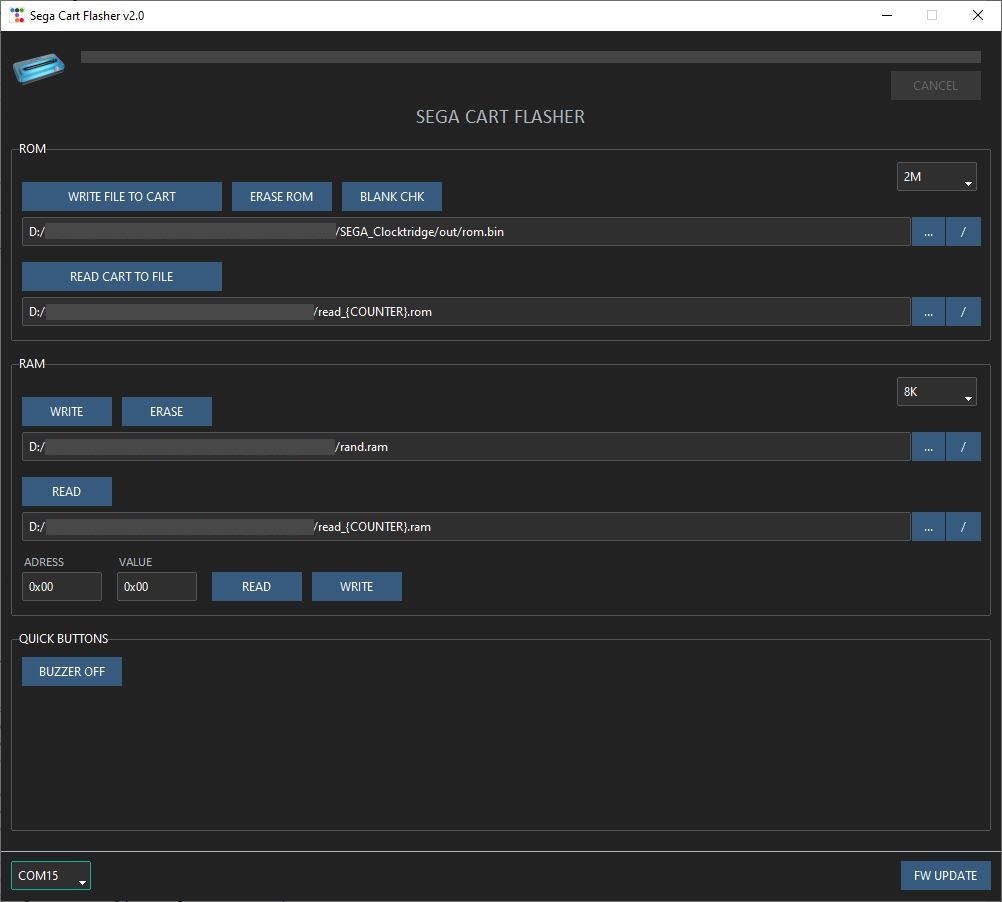The width and height of the screenshot is (1002, 902).
Task: Open FW UPDATE firmware updater
Action: (x=945, y=875)
